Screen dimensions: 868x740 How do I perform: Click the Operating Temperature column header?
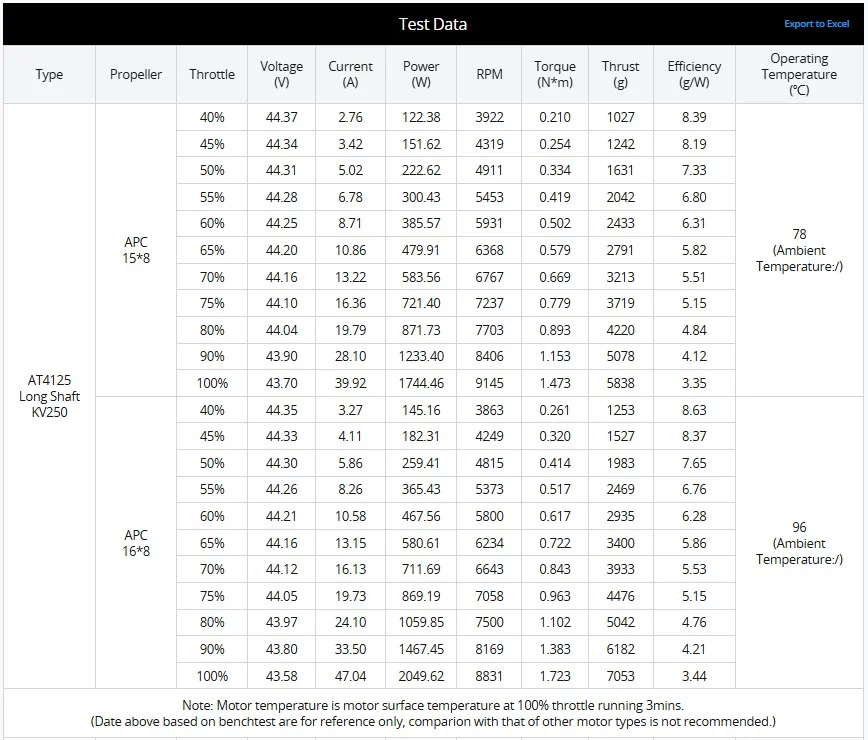pyautogui.click(x=799, y=74)
